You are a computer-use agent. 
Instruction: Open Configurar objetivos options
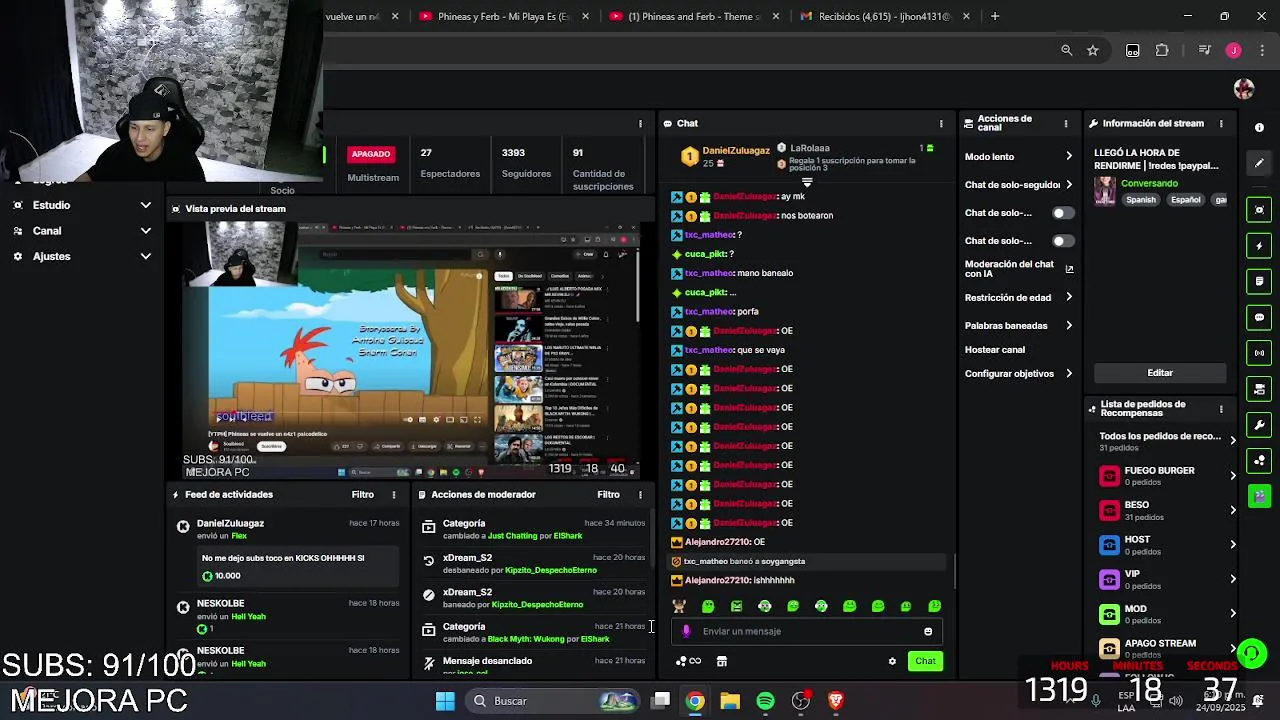point(1018,374)
